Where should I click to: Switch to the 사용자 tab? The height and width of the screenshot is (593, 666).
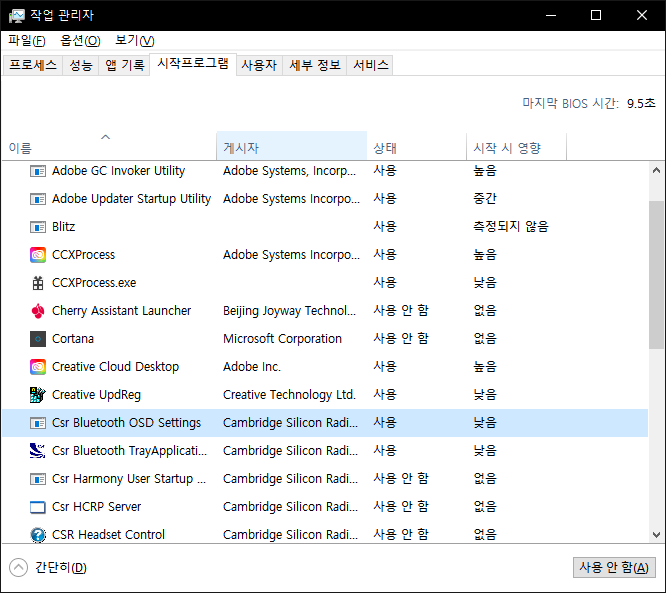[x=259, y=65]
